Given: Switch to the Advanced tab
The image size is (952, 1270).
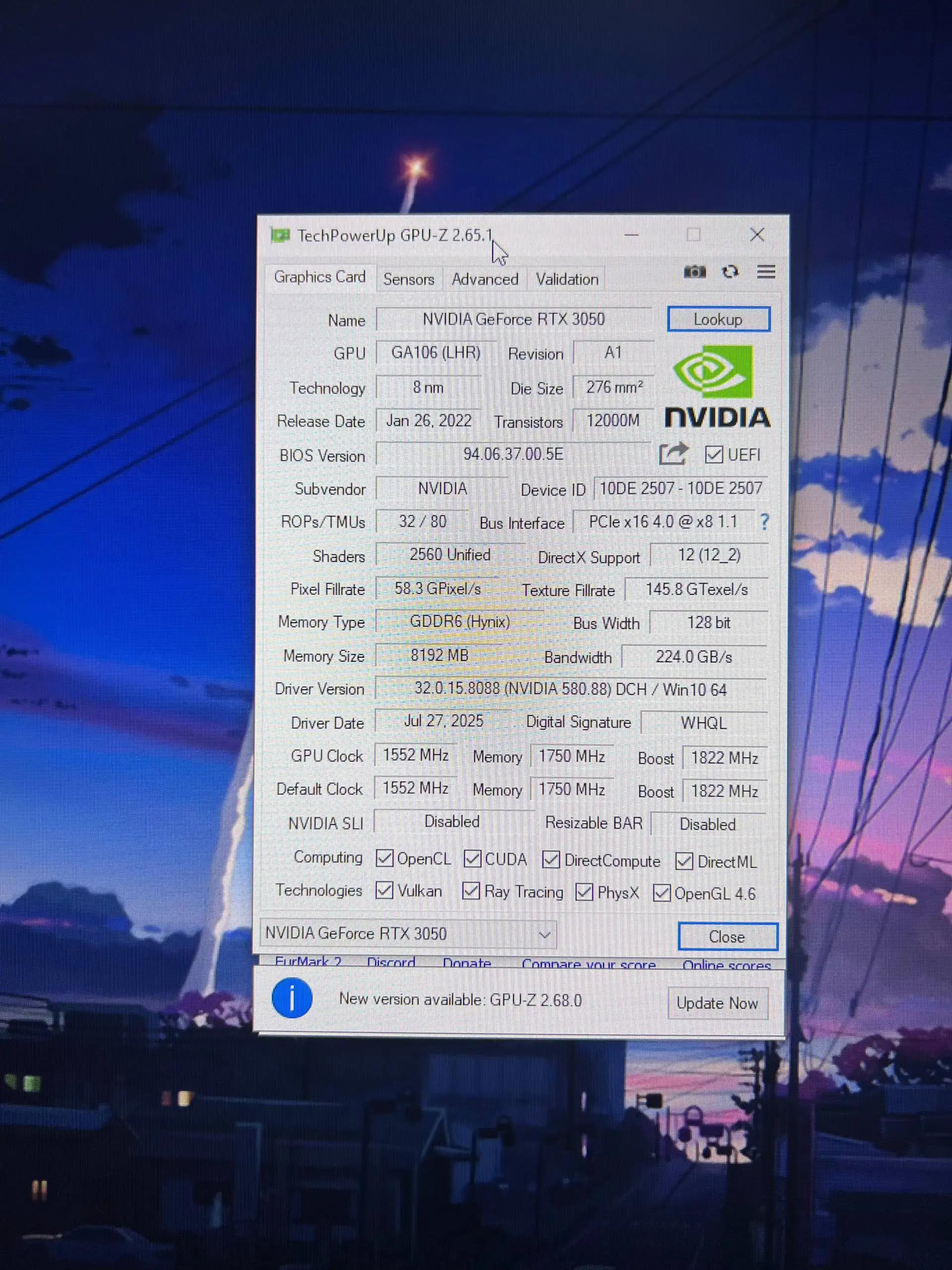Looking at the screenshot, I should tap(485, 280).
